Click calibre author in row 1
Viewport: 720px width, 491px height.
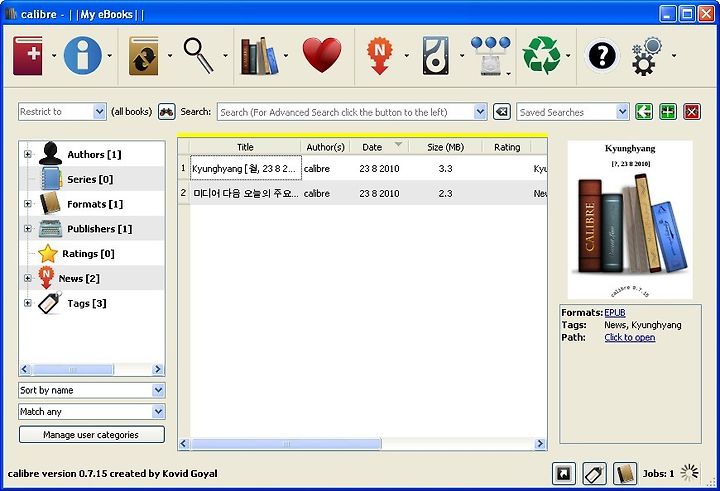326,169
